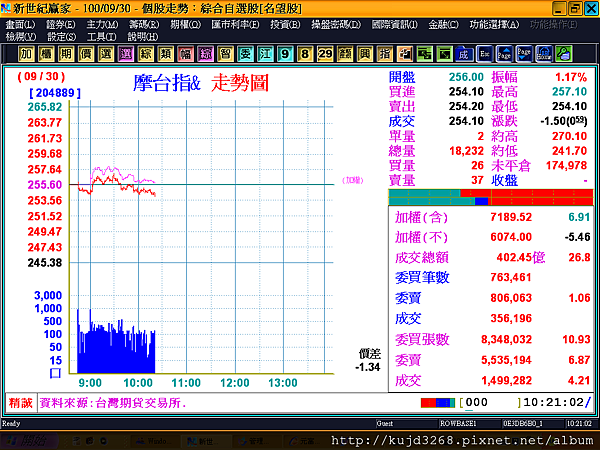Click the Windows 開始 Start button
This screenshot has width=600, height=450.
coord(29,441)
